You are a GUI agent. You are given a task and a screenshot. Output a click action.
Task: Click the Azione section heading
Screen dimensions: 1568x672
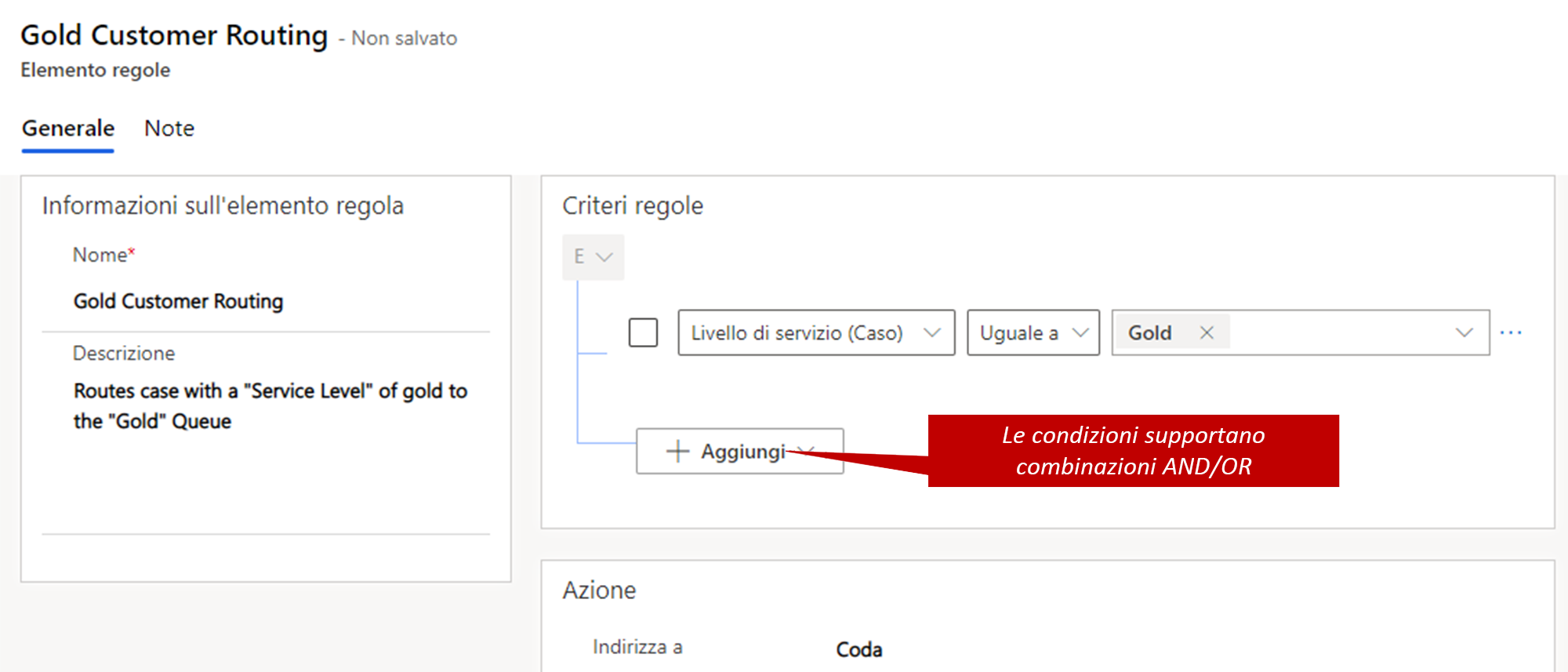pos(599,590)
